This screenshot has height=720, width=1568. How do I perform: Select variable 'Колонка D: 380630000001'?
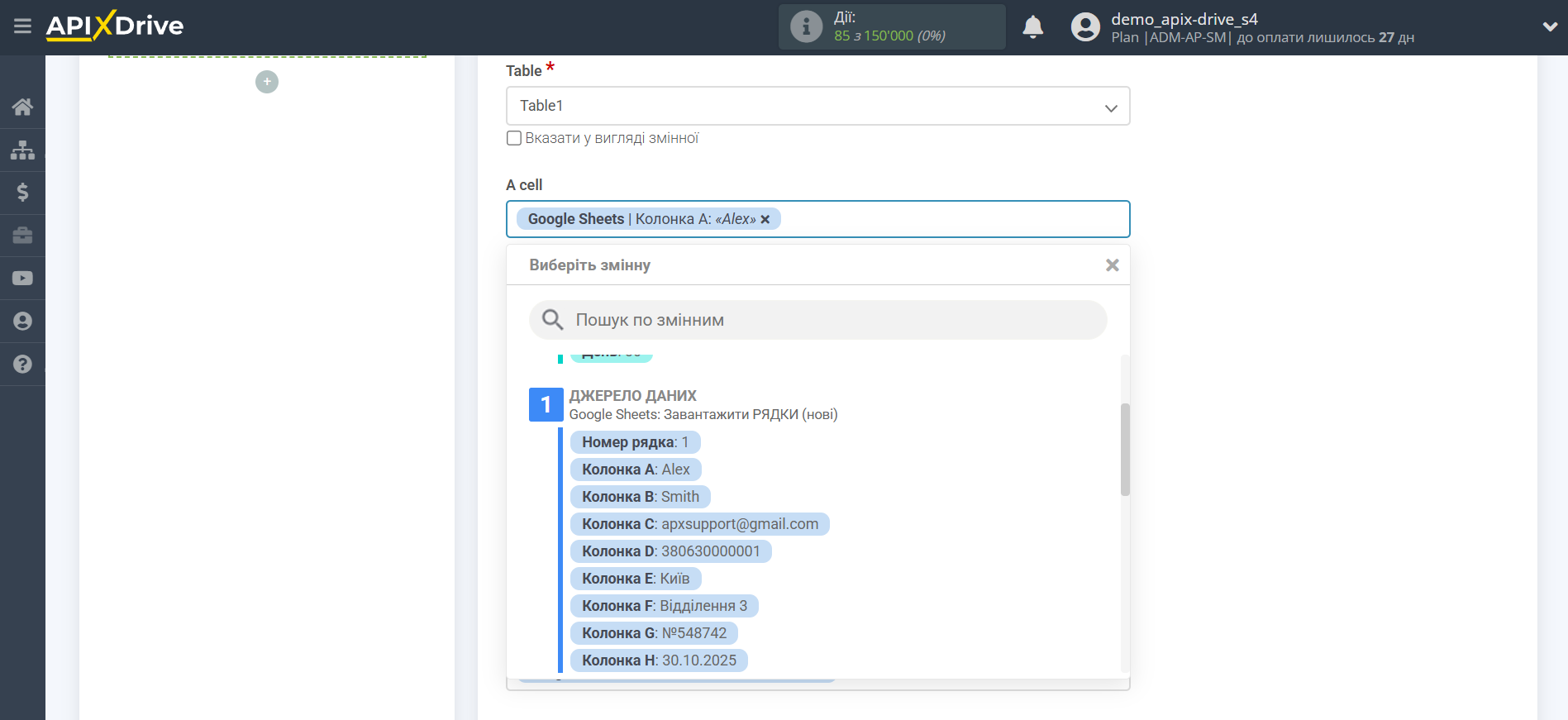(x=671, y=551)
